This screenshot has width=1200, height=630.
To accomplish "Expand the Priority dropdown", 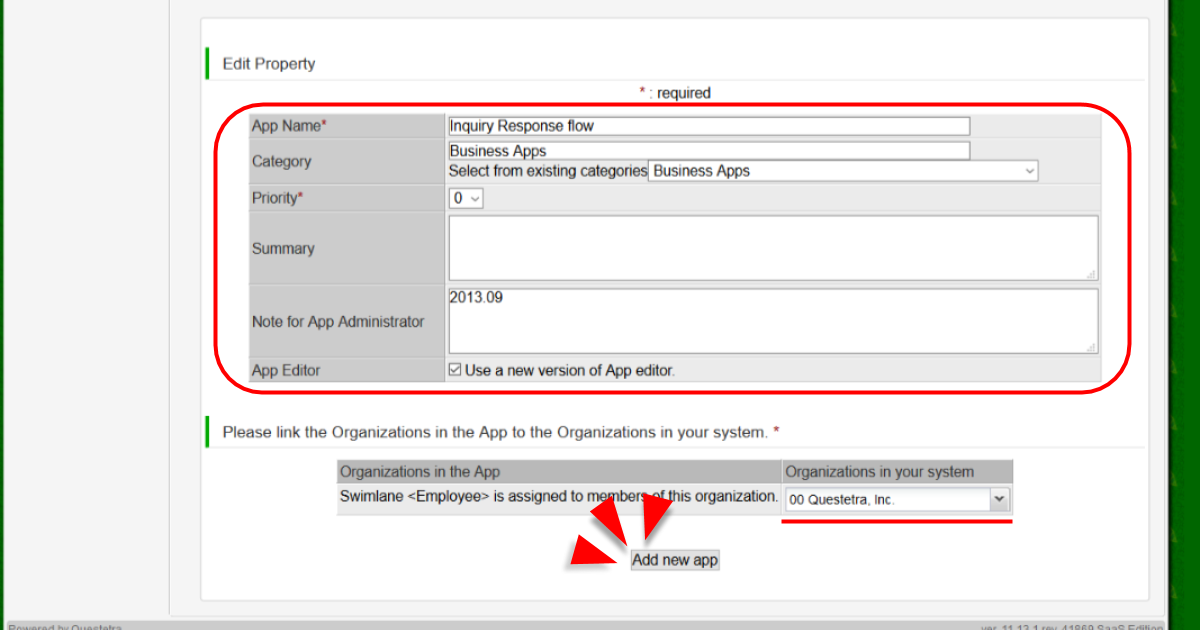I will (466, 198).
